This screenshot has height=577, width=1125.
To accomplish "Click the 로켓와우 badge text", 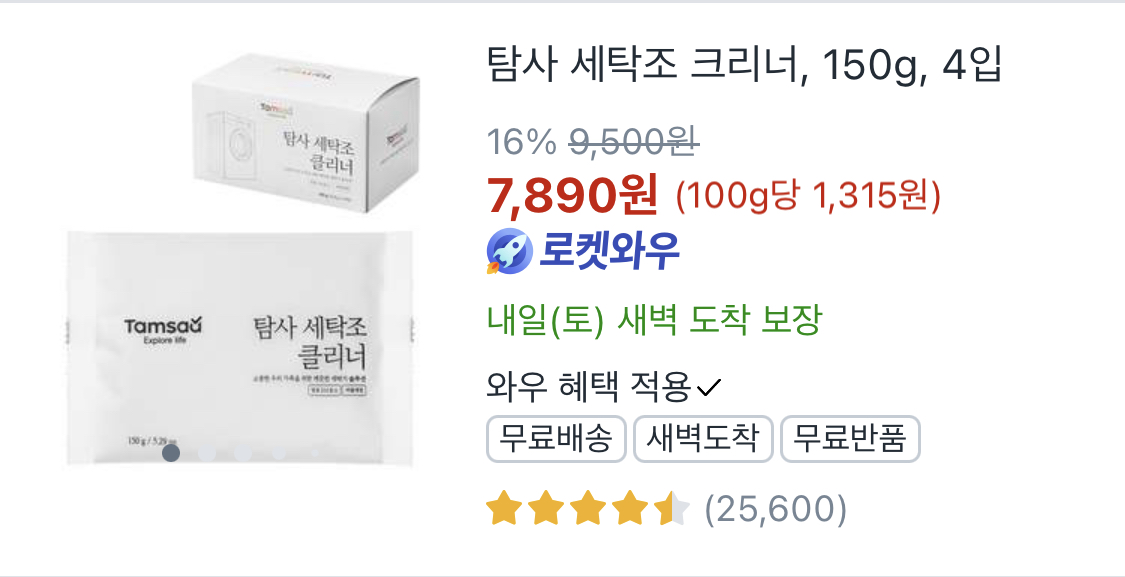I will click(609, 251).
